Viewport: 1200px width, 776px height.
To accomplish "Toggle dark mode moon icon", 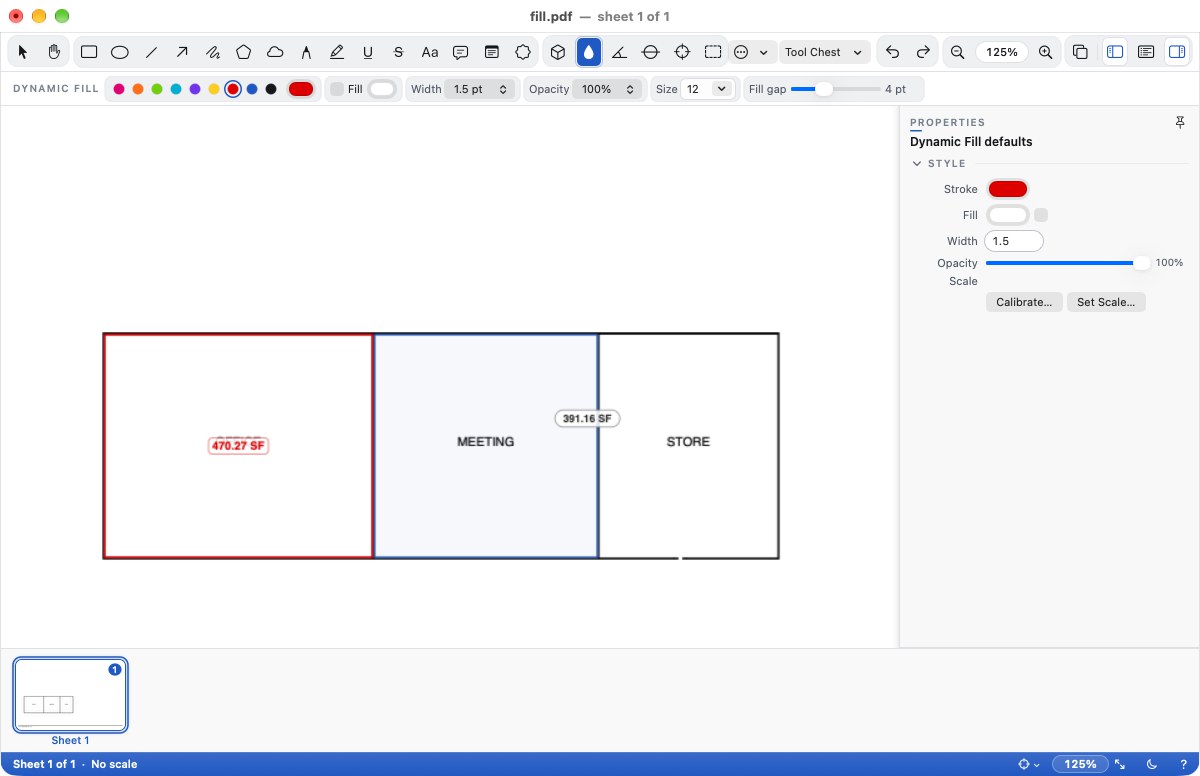I will point(1152,764).
